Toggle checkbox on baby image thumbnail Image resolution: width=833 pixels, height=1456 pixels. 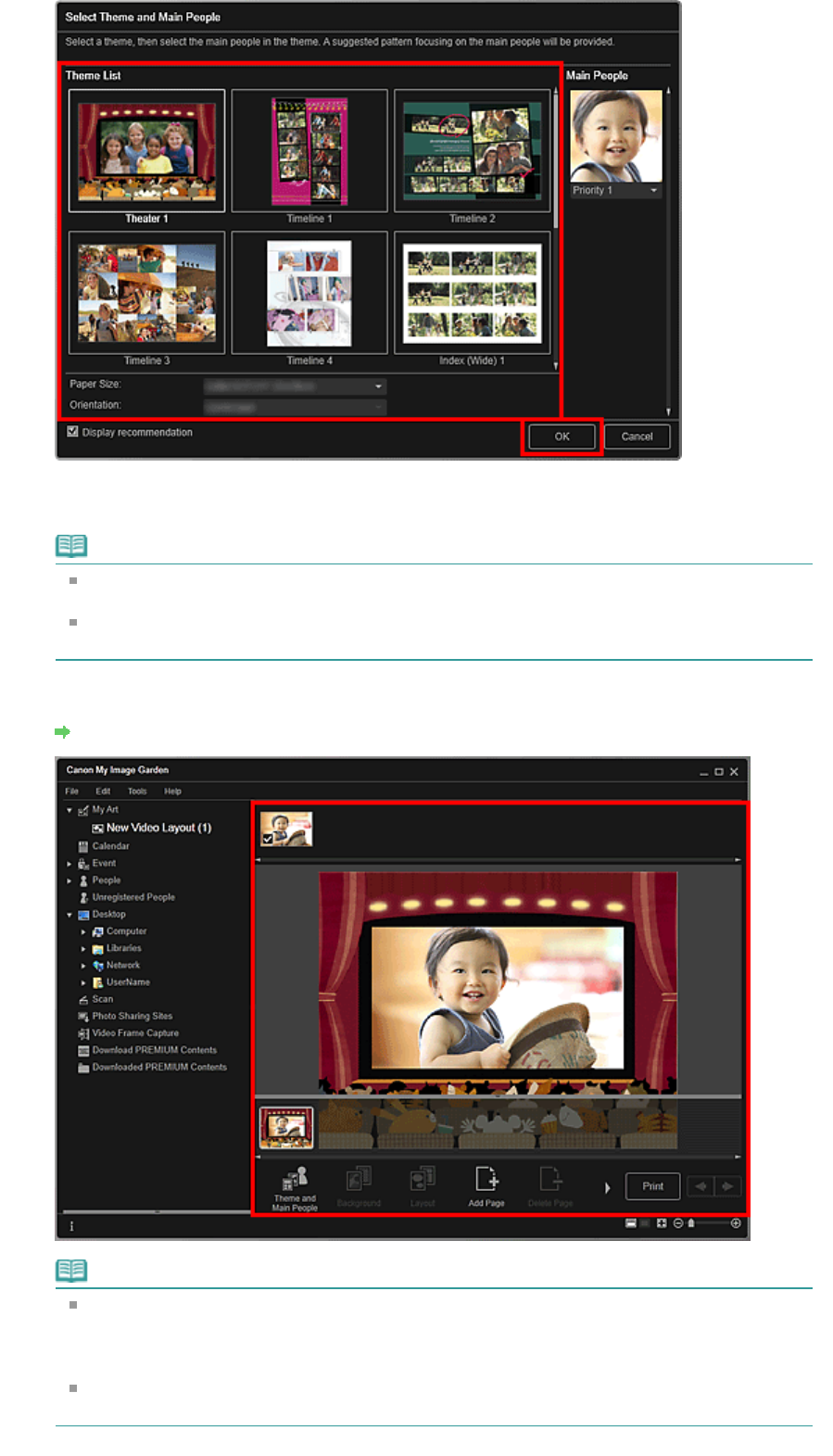pos(268,839)
